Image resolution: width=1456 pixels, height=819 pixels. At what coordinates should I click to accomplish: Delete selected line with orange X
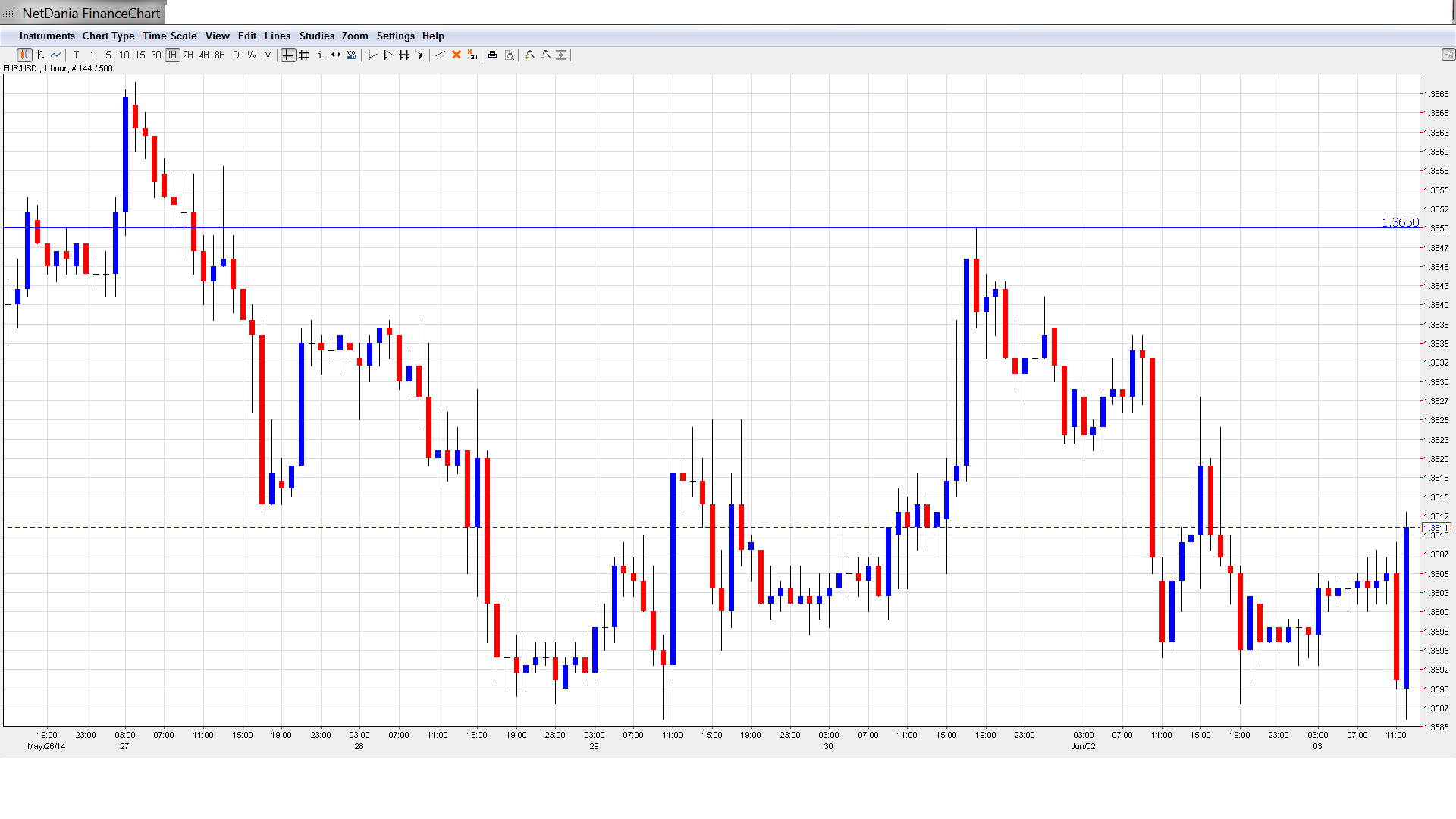click(457, 55)
